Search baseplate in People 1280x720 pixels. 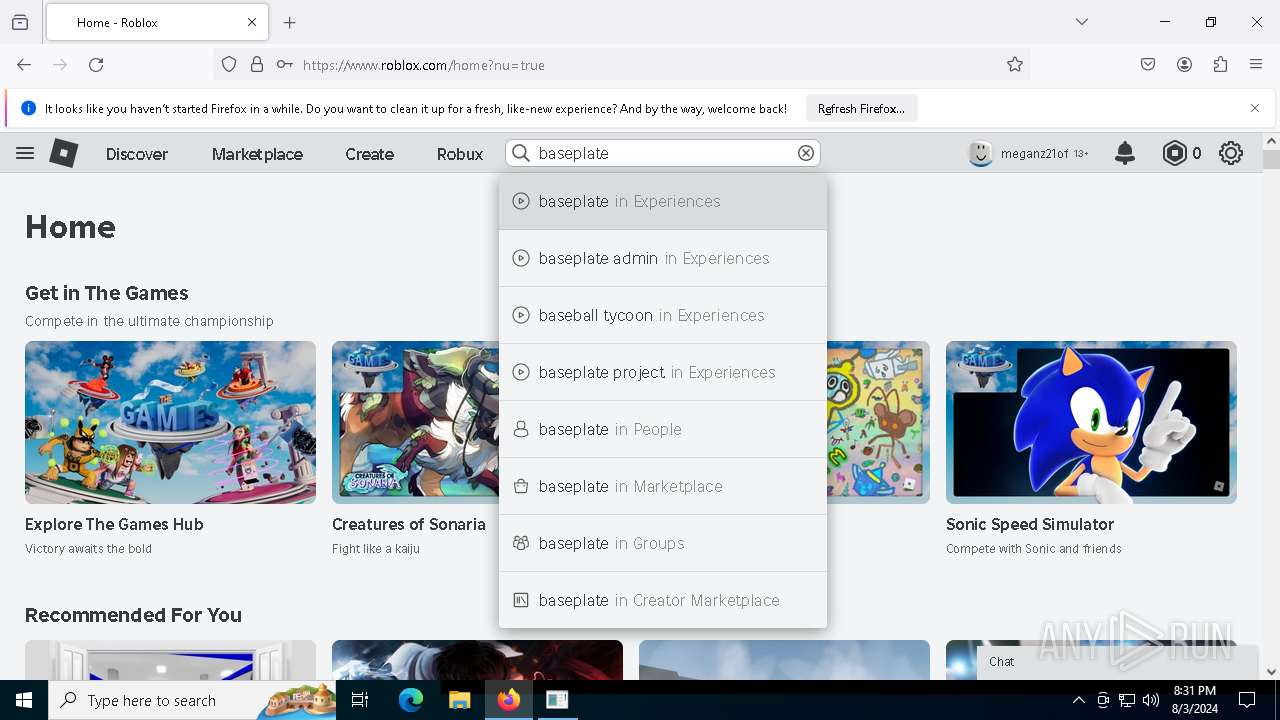663,429
